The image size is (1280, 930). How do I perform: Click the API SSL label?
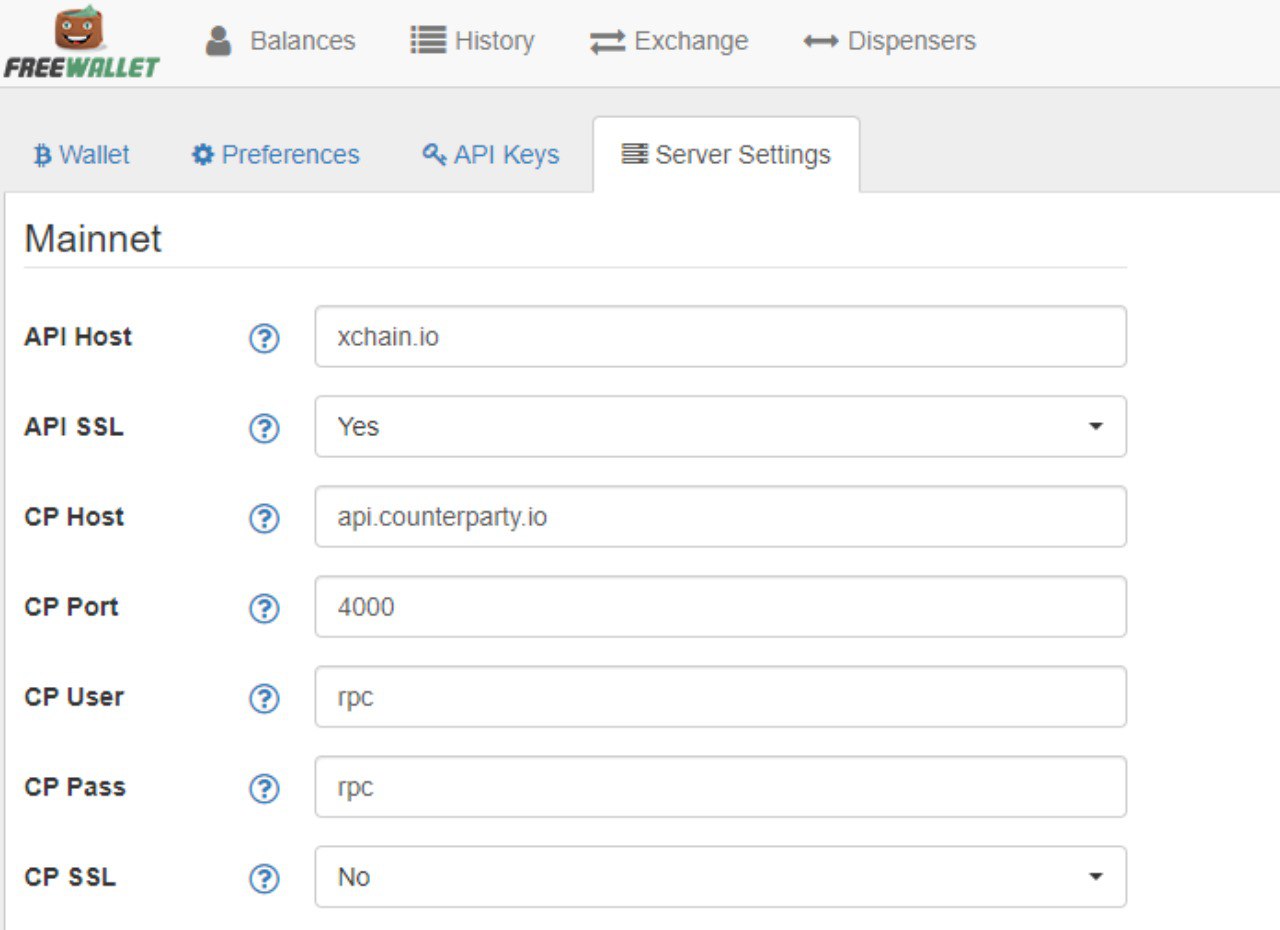click(x=74, y=427)
